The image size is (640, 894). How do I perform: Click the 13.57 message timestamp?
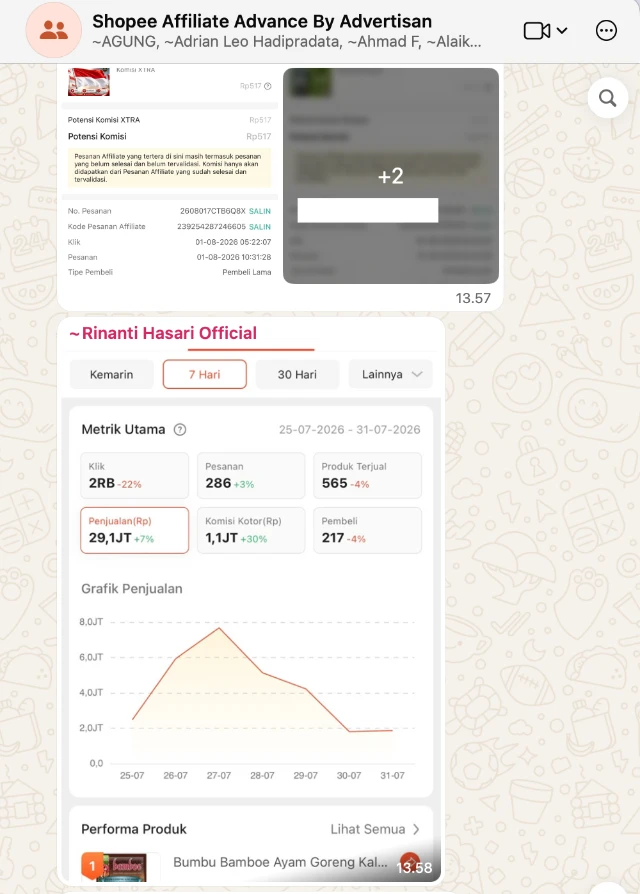point(473,298)
